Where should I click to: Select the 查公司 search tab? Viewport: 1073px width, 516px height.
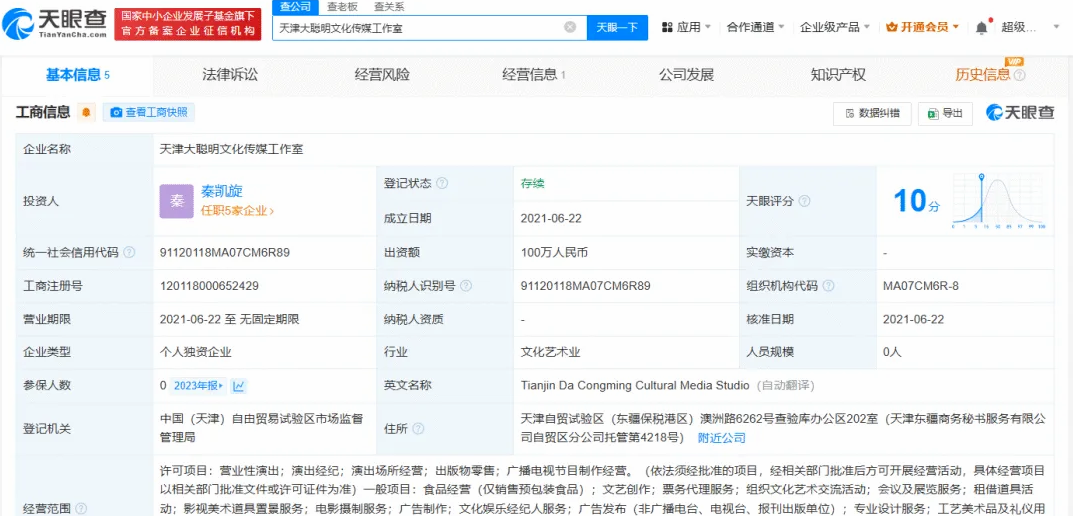295,7
